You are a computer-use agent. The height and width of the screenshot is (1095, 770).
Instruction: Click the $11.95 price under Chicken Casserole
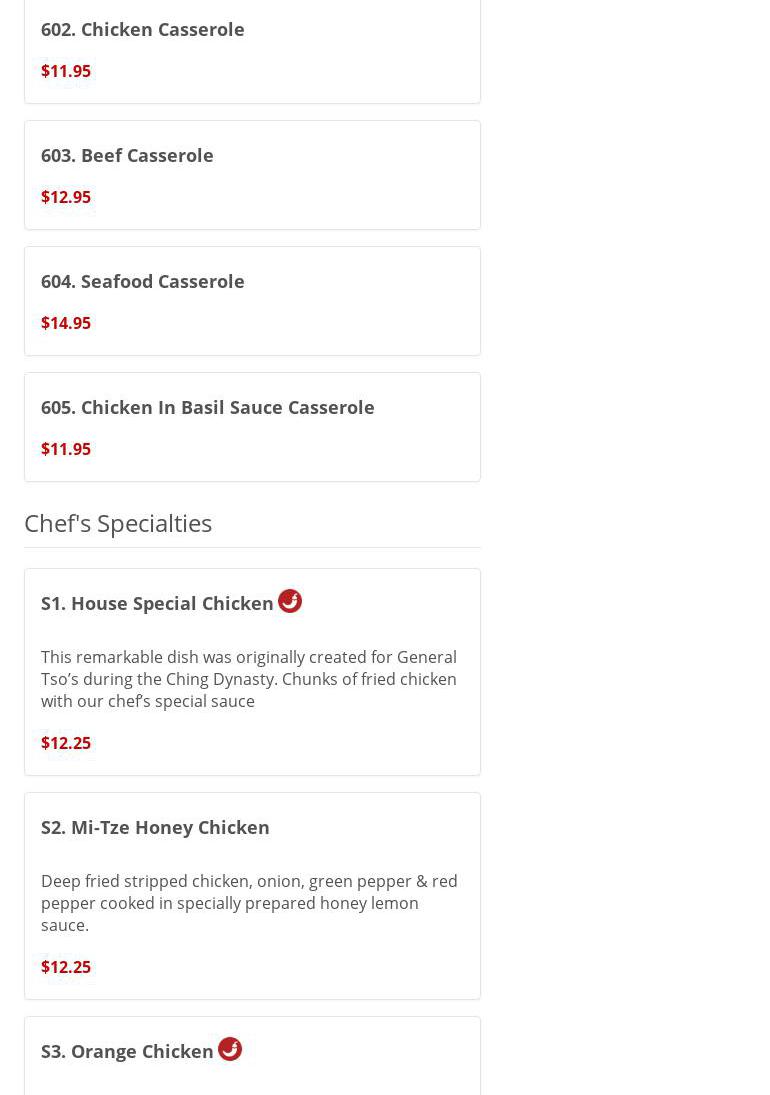tap(66, 71)
